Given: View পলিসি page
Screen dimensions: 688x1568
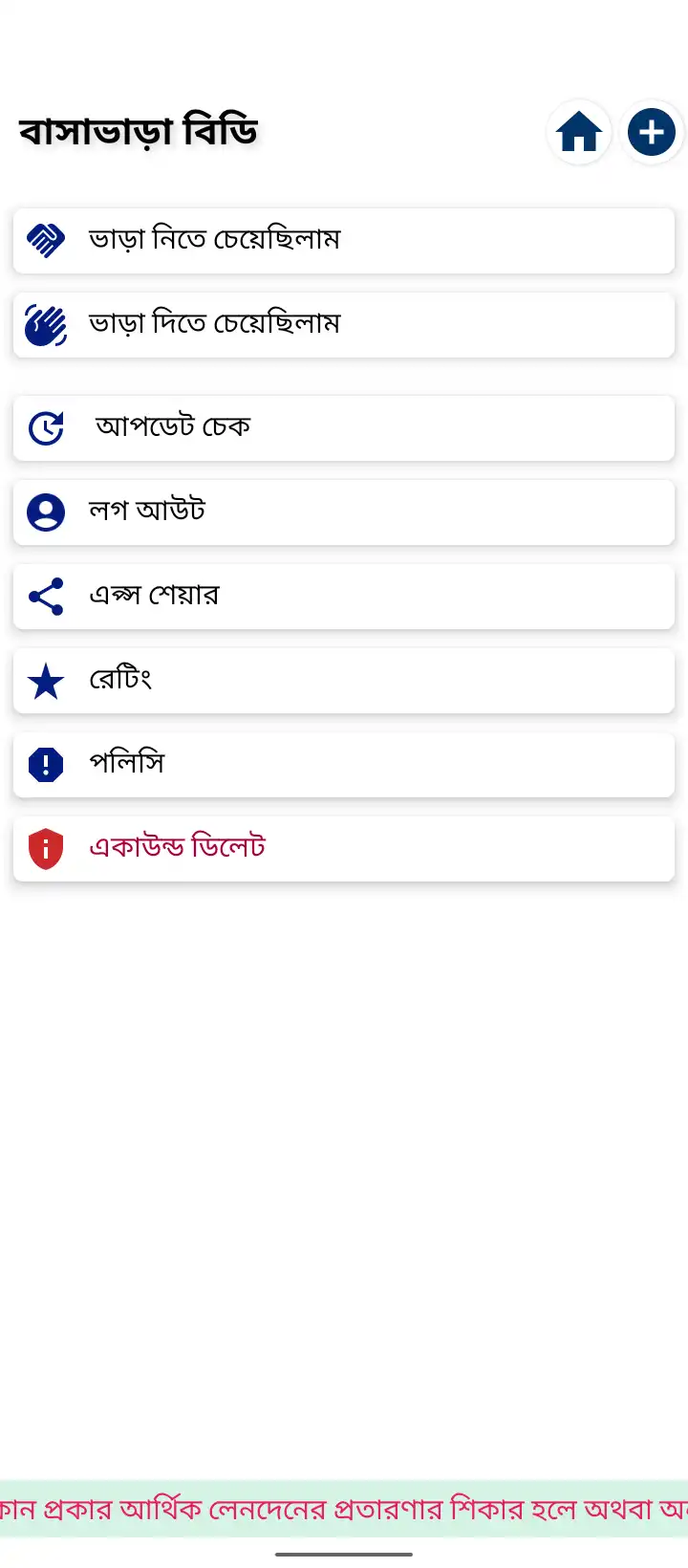Looking at the screenshot, I should (x=127, y=764).
